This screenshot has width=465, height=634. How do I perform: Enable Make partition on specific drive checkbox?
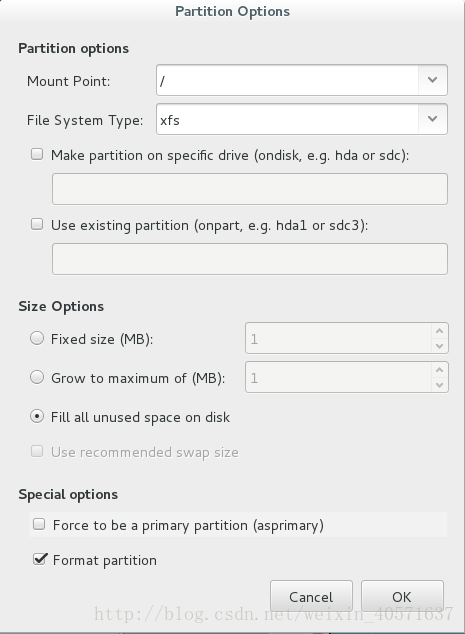pyautogui.click(x=37, y=154)
